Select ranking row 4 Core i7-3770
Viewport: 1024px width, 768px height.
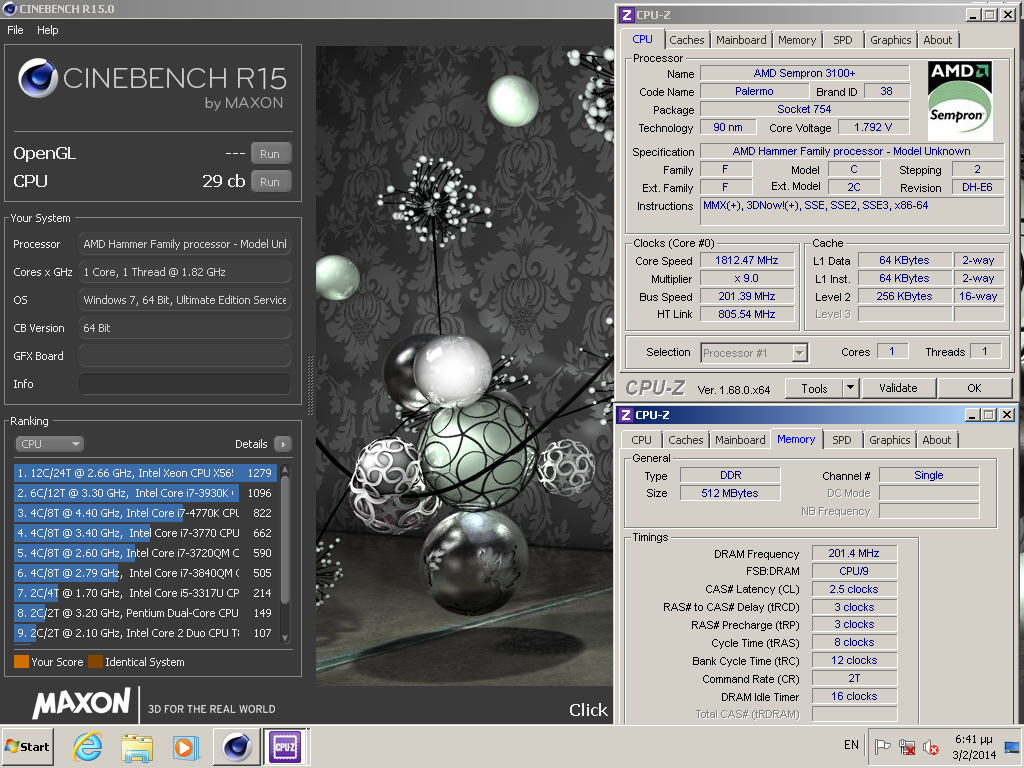145,533
